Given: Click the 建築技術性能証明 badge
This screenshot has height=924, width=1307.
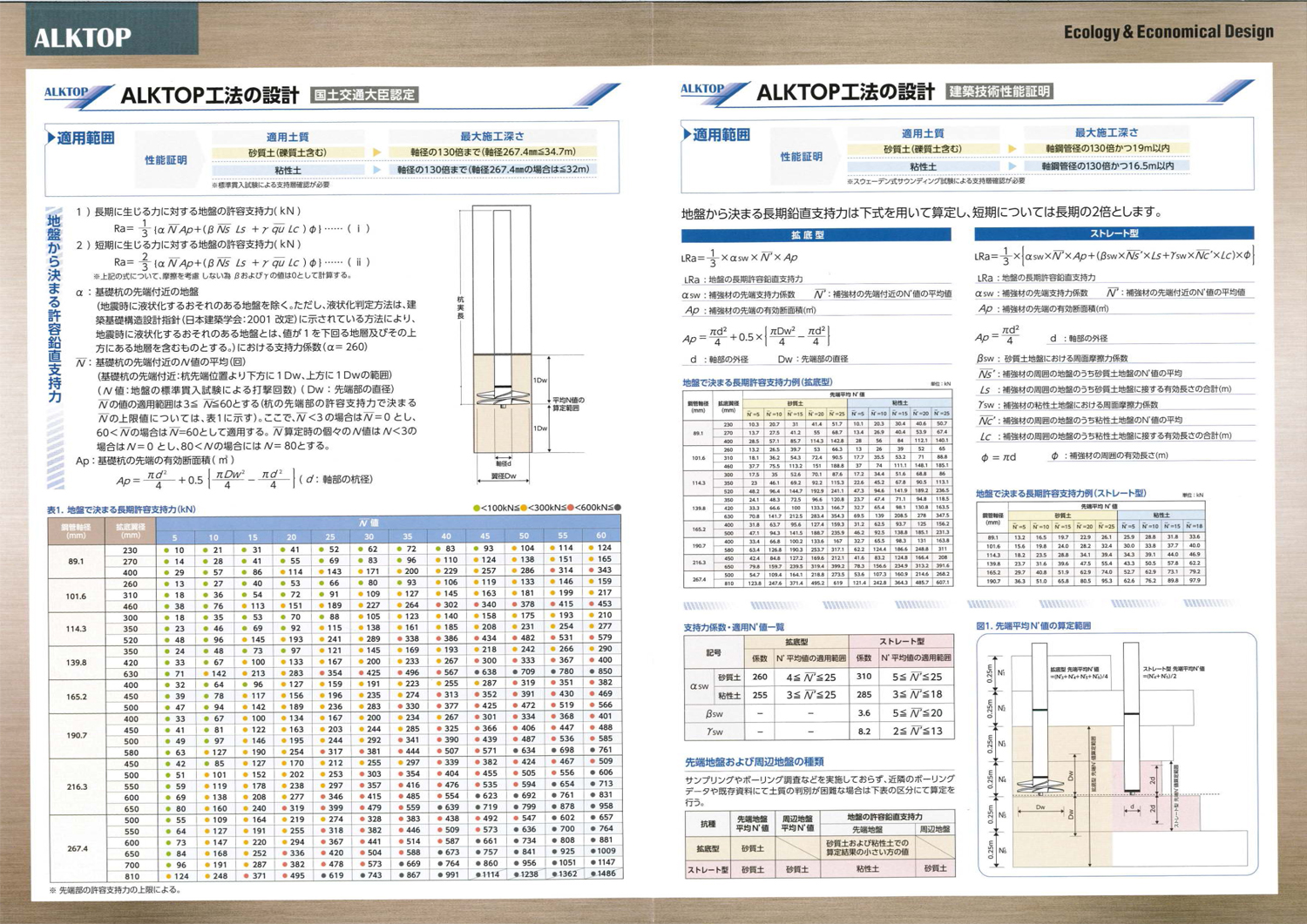Looking at the screenshot, I should click(x=1000, y=91).
